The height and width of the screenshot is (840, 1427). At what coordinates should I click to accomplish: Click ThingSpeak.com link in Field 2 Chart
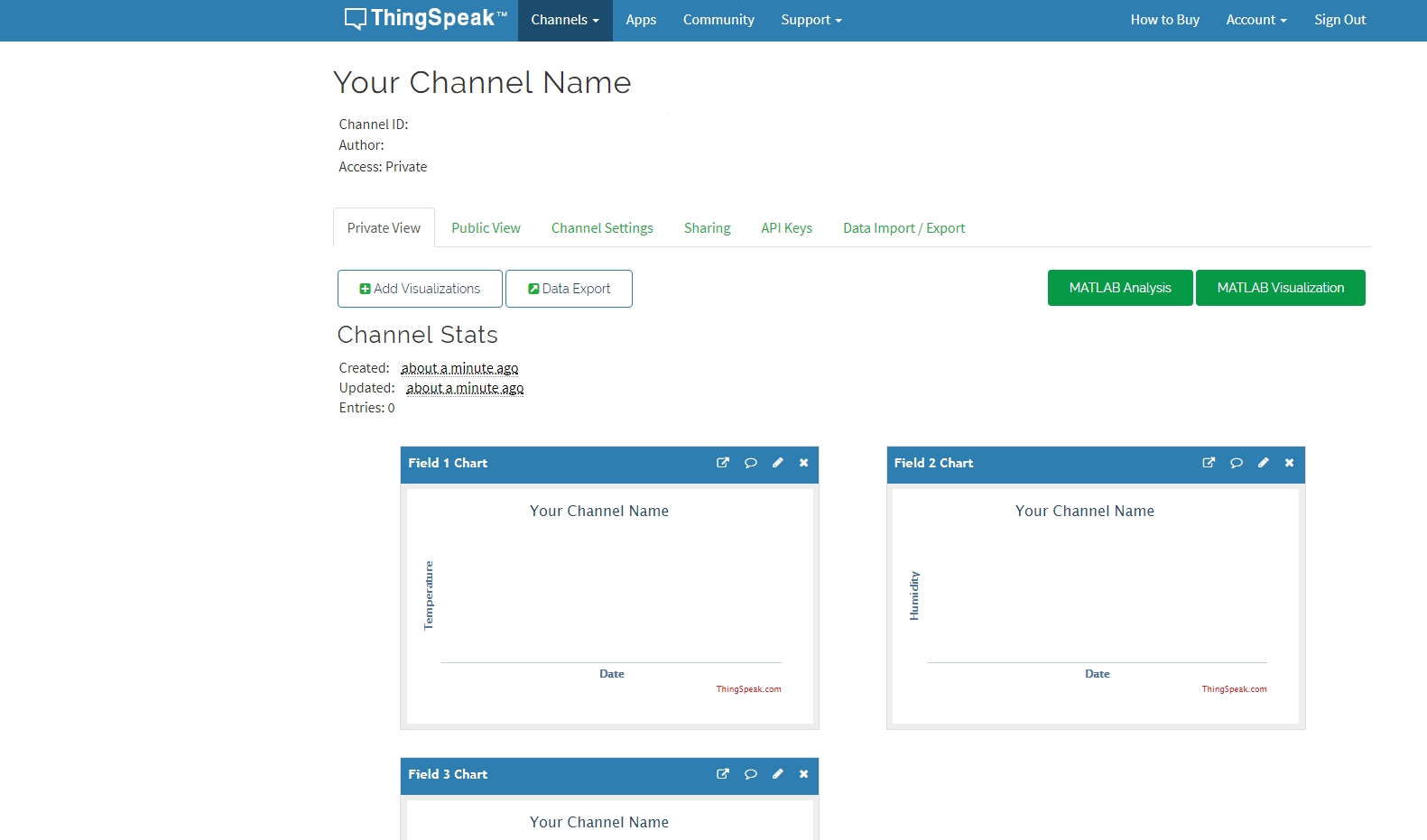pyautogui.click(x=1234, y=689)
